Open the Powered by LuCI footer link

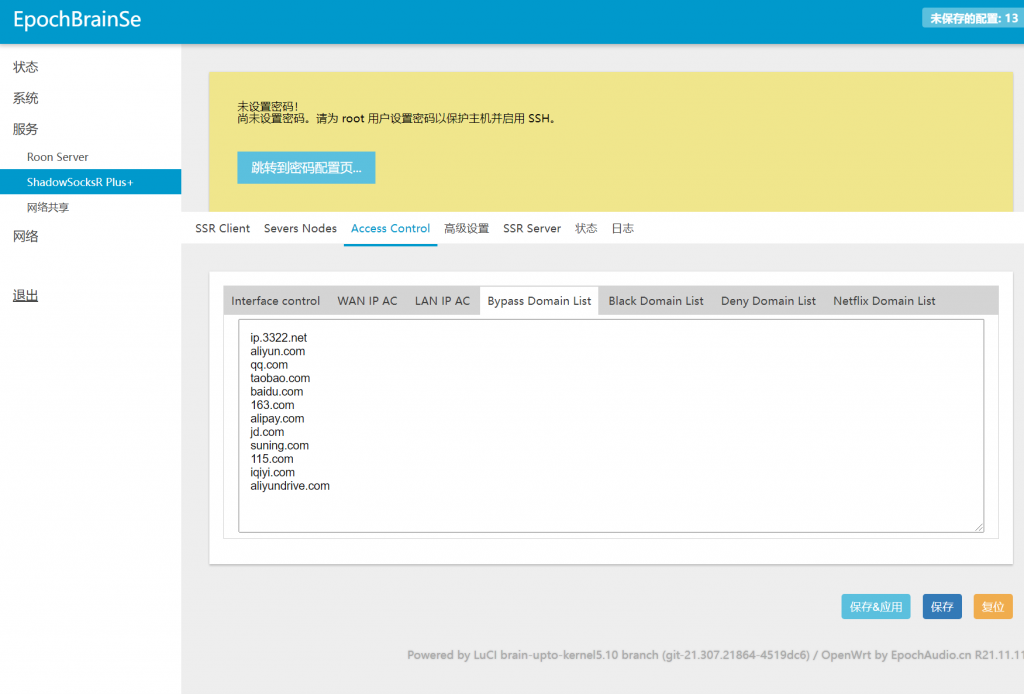(x=608, y=655)
